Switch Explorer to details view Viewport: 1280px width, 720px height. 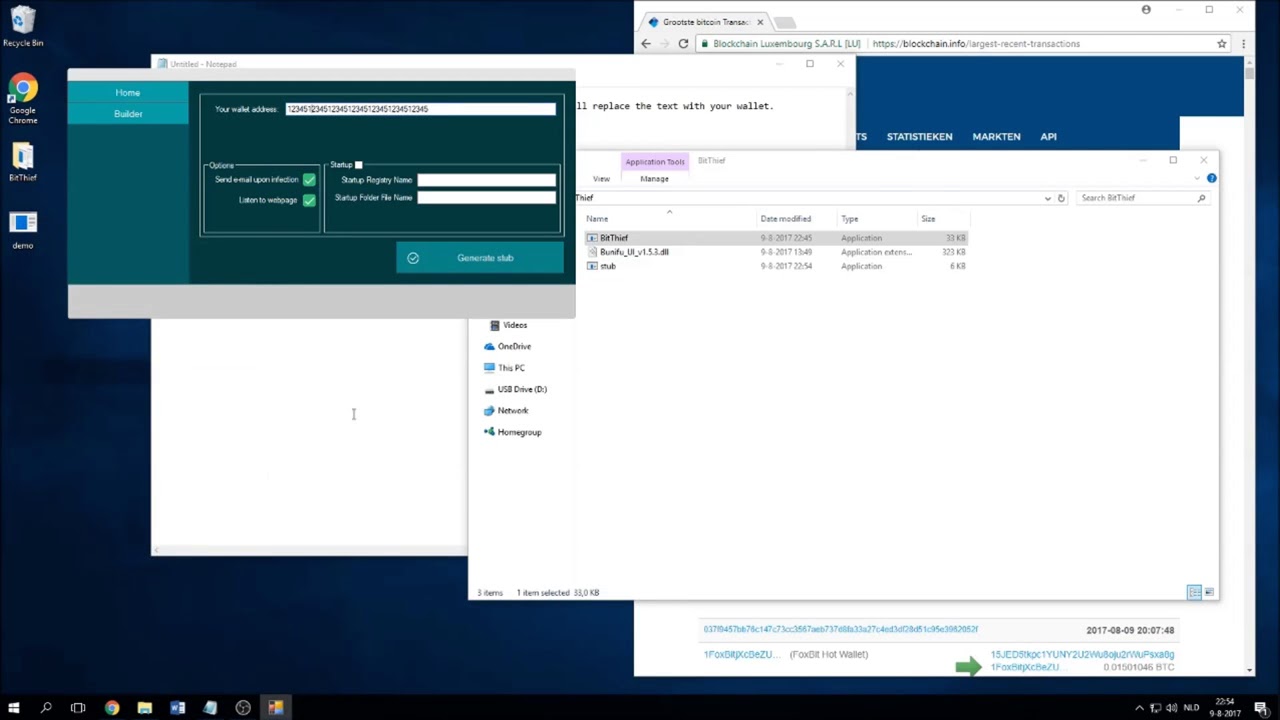[1194, 593]
